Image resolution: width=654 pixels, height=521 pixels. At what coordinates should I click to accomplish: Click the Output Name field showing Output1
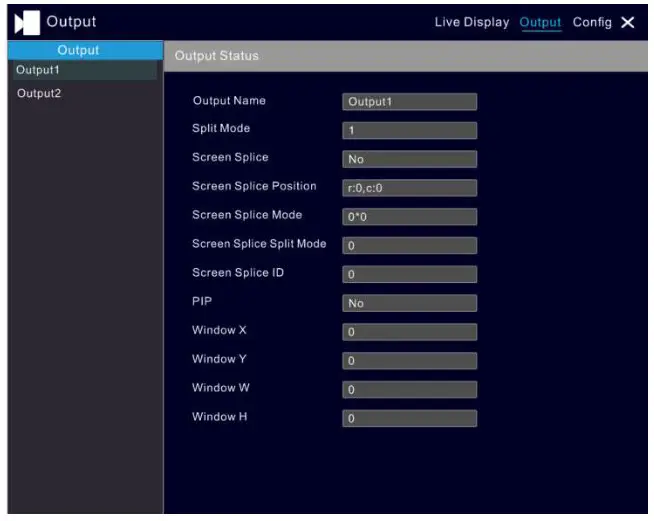pos(409,102)
